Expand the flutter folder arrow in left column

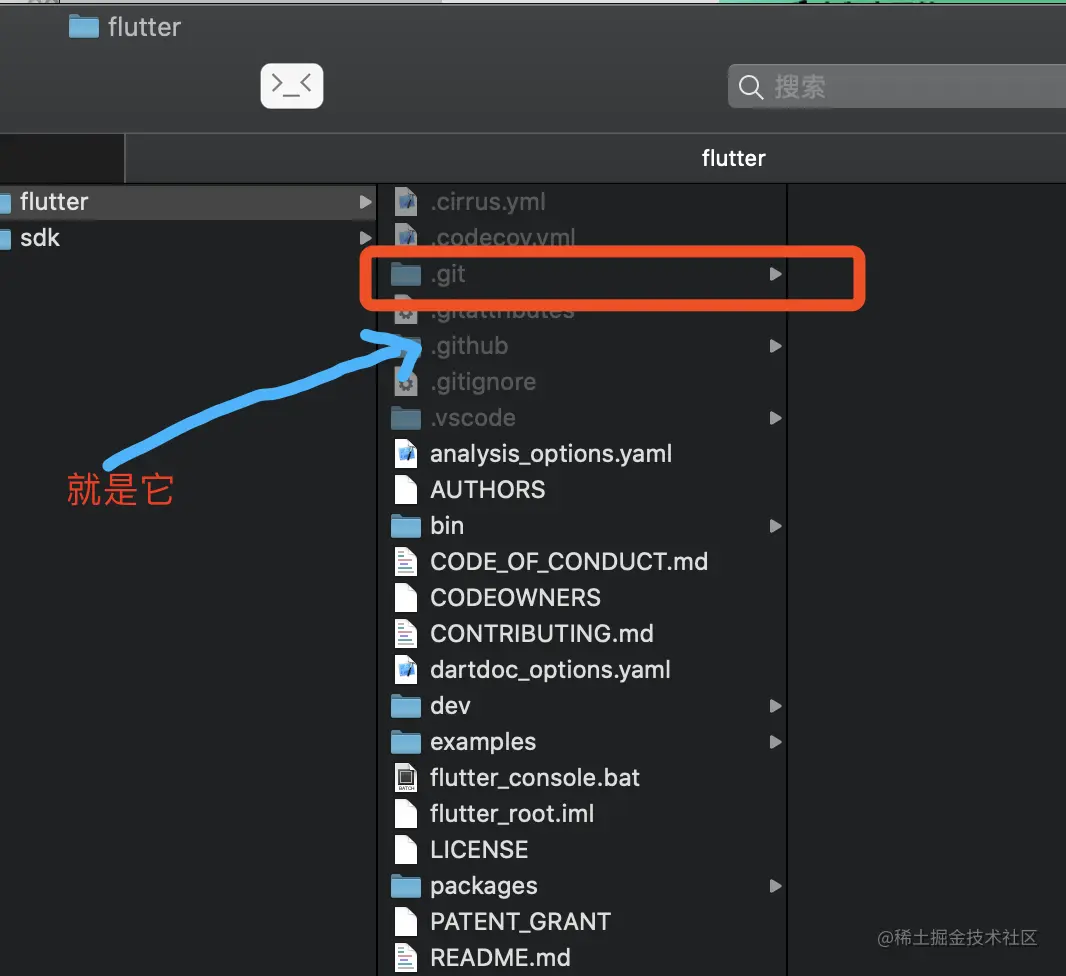(x=365, y=202)
